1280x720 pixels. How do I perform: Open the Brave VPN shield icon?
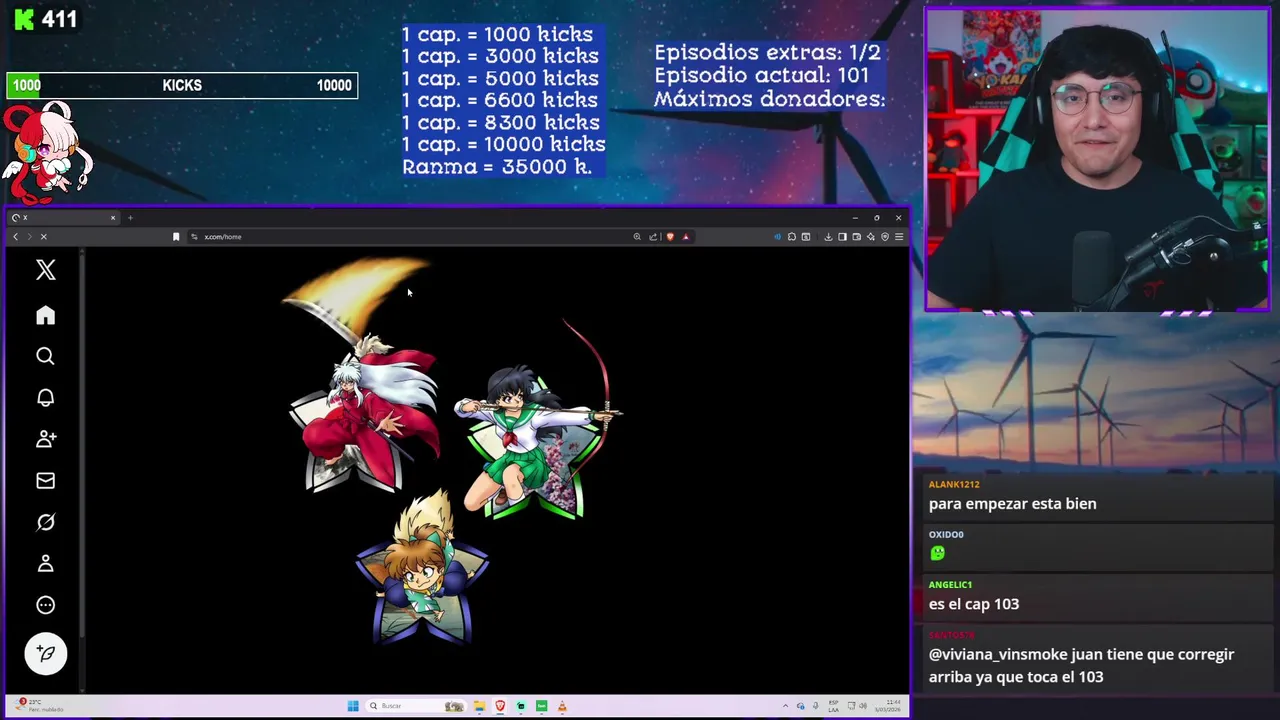pyautogui.click(x=885, y=237)
